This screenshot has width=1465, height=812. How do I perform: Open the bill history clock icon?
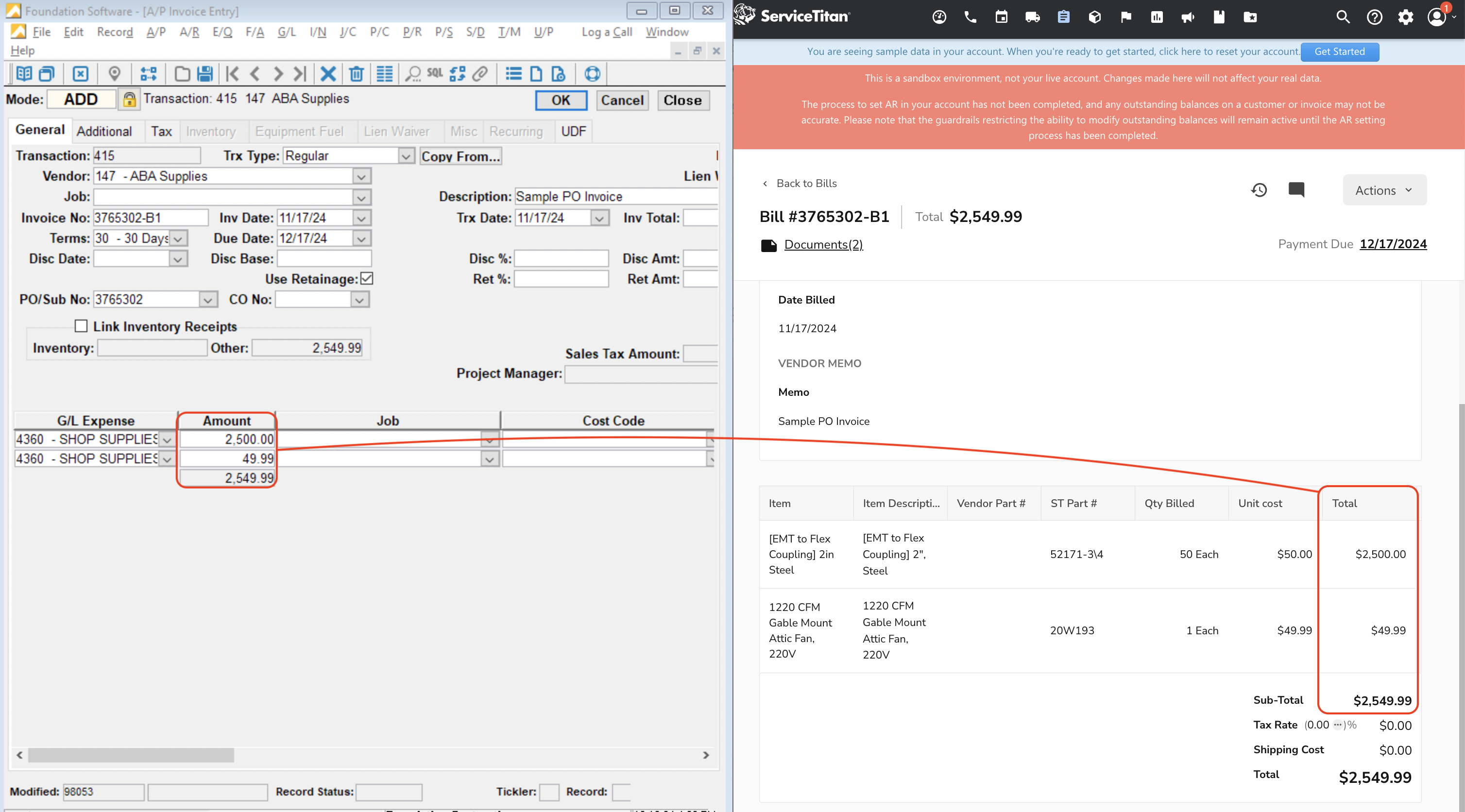tap(1259, 189)
